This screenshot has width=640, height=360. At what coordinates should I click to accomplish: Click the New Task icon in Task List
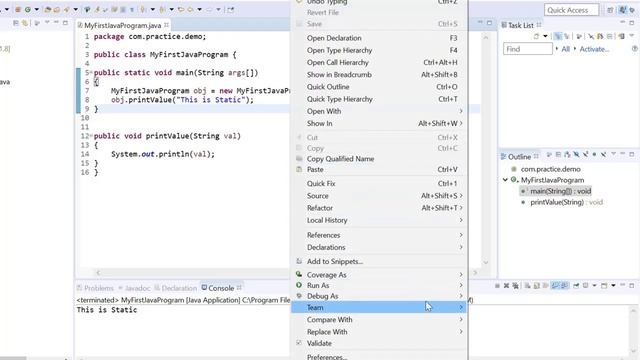(x=536, y=36)
